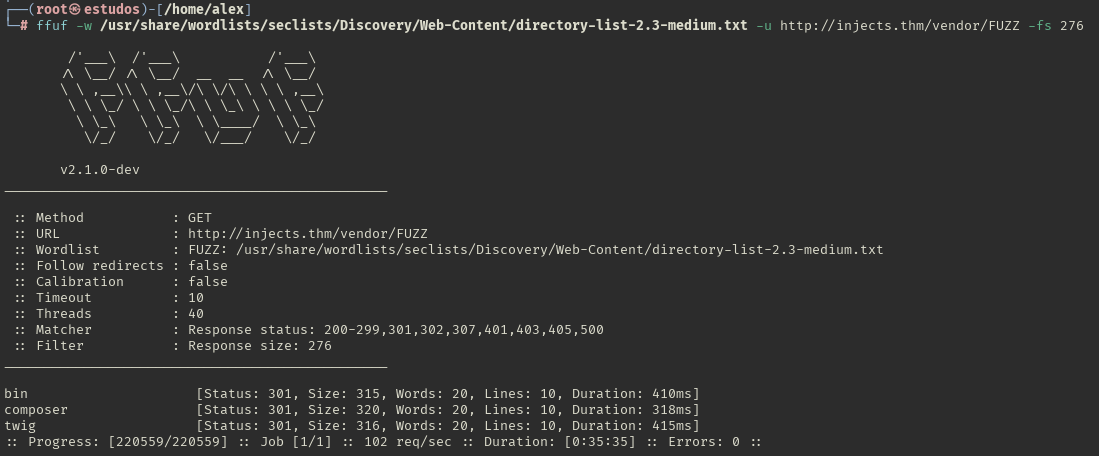Image resolution: width=1099 pixels, height=456 pixels.
Task: Click the wordlist path in the command
Action: (x=423, y=26)
